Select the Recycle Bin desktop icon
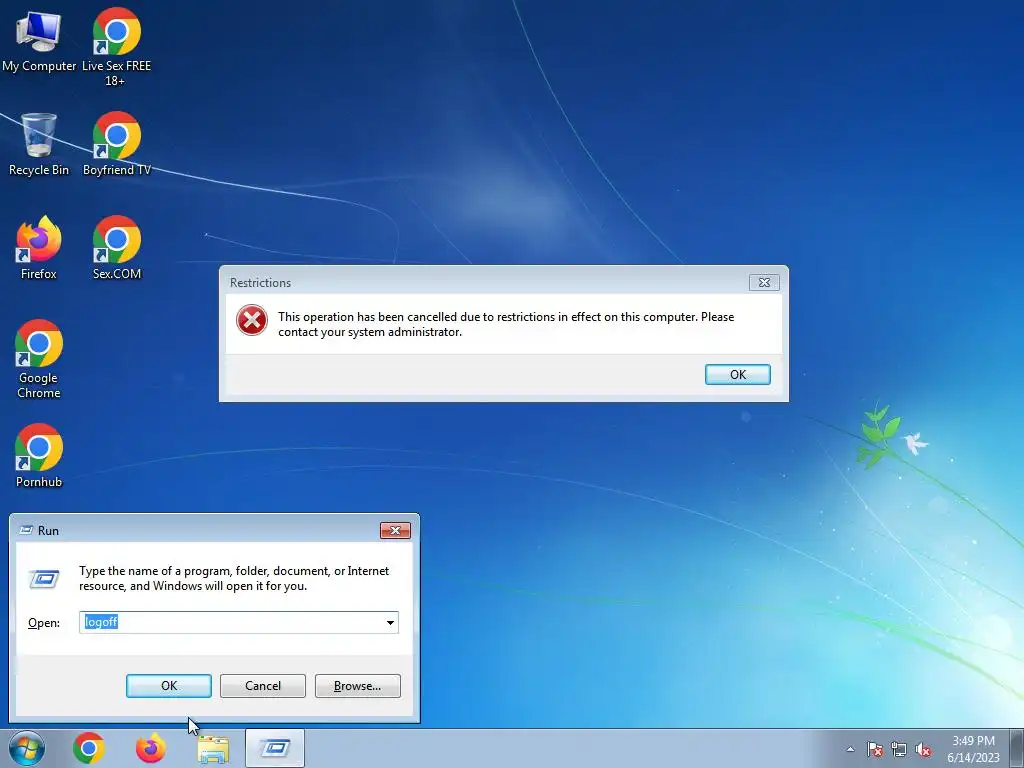This screenshot has width=1024, height=768. [x=39, y=144]
